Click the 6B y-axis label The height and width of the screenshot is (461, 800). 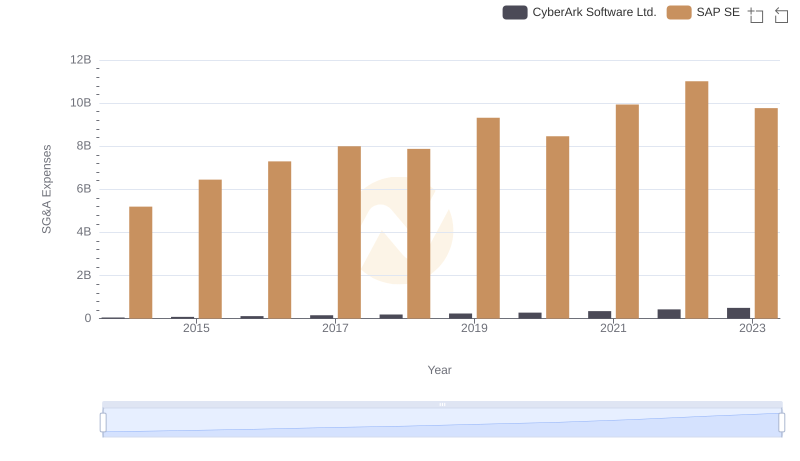84,189
